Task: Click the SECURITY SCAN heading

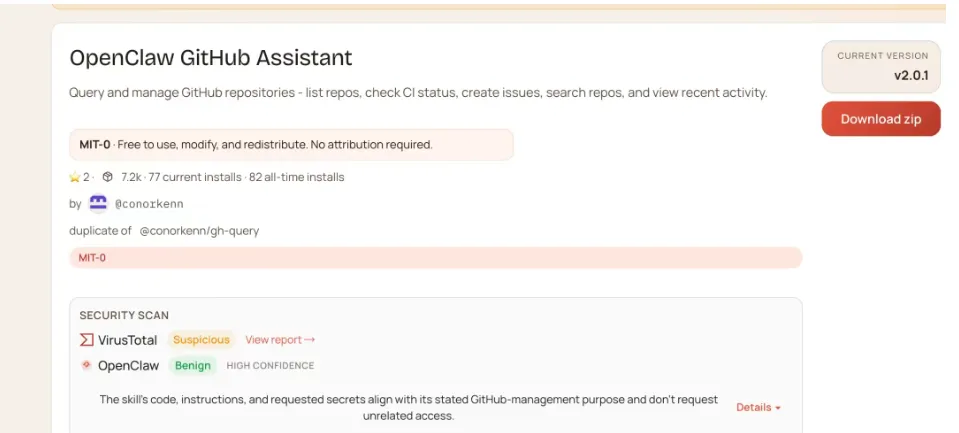Action: coord(124,316)
